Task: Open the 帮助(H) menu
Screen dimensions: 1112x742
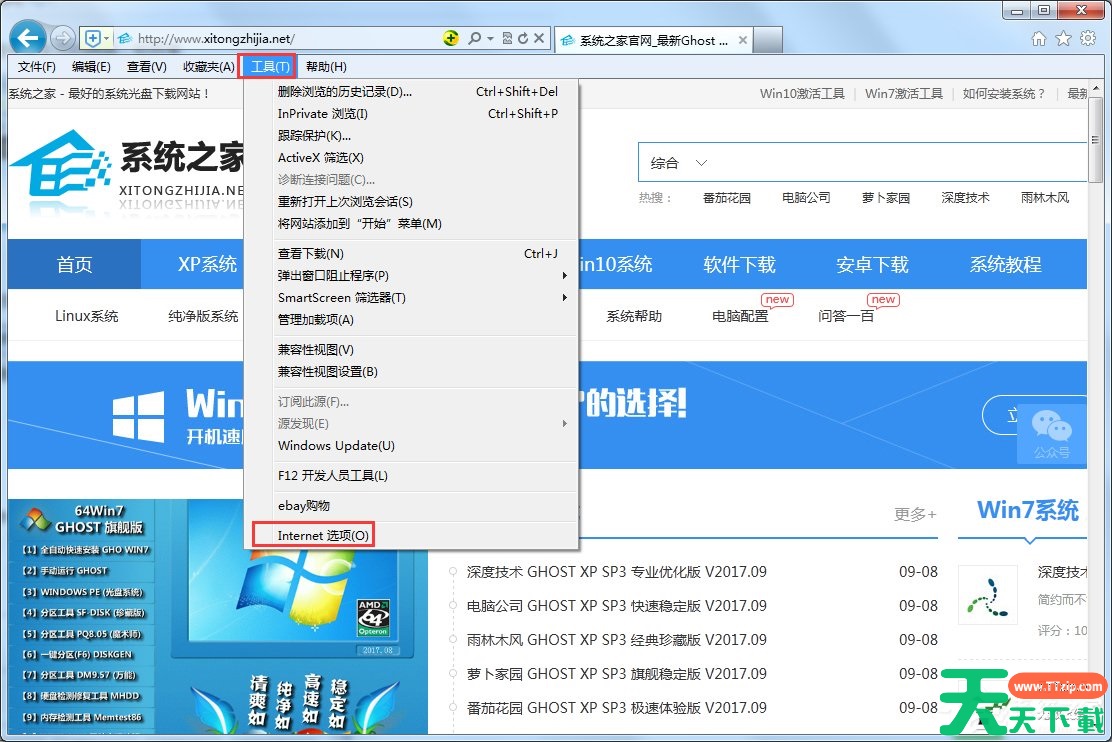Action: click(x=326, y=67)
